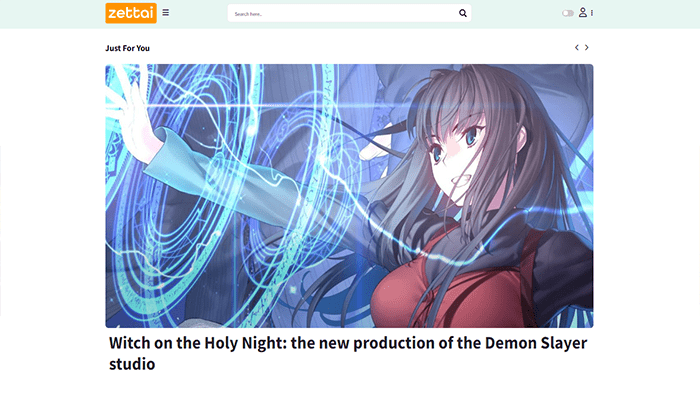Click the magnifying glass search icon
Image resolution: width=700 pixels, height=400 pixels.
pyautogui.click(x=462, y=13)
